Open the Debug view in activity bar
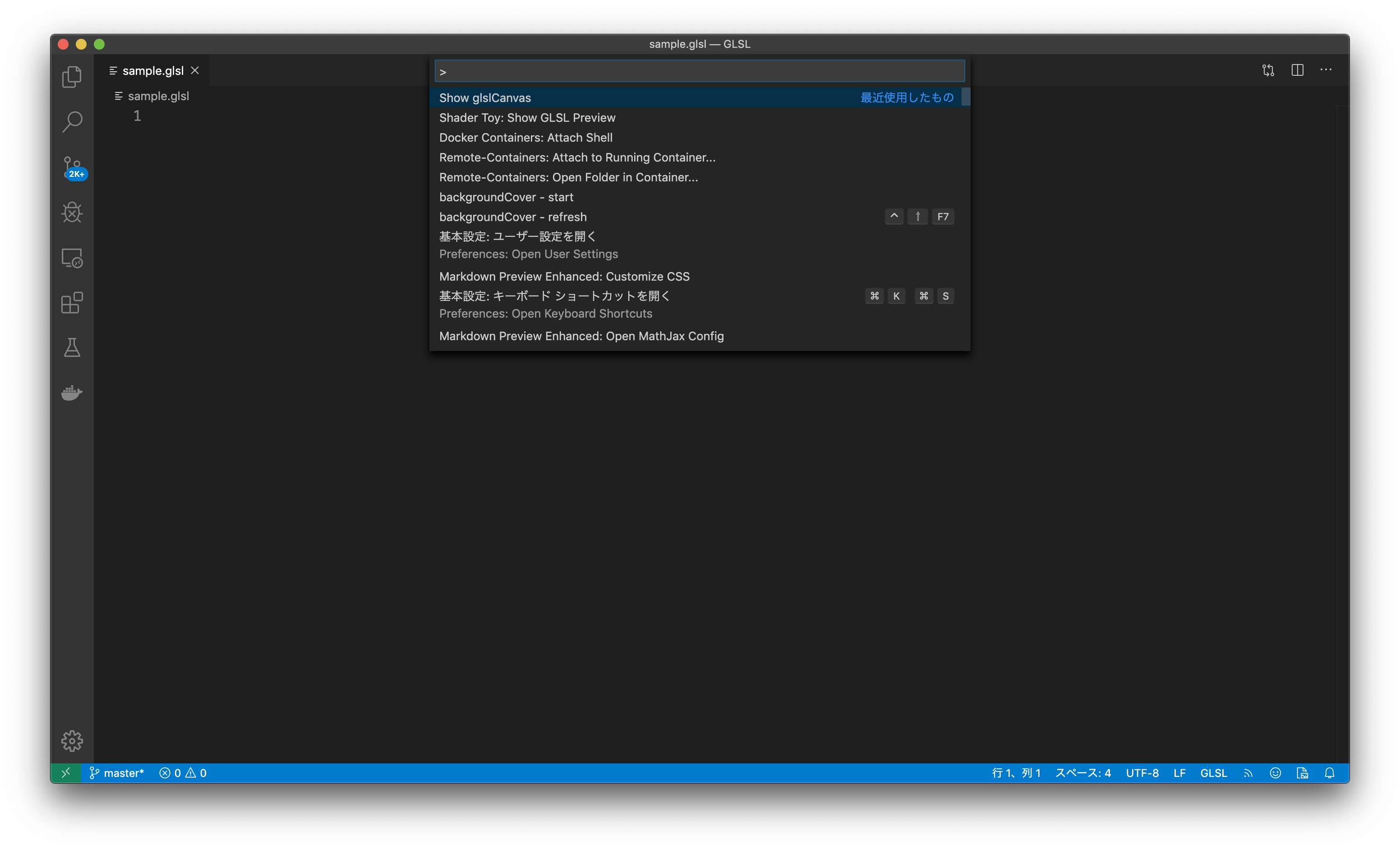 coord(72,212)
